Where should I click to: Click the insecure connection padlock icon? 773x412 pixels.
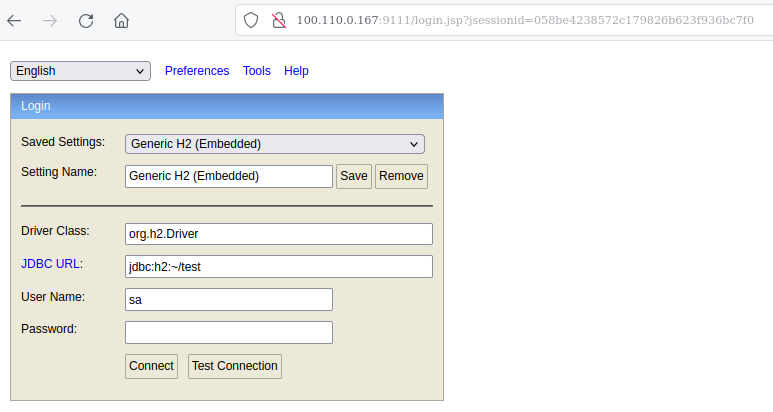click(x=279, y=20)
